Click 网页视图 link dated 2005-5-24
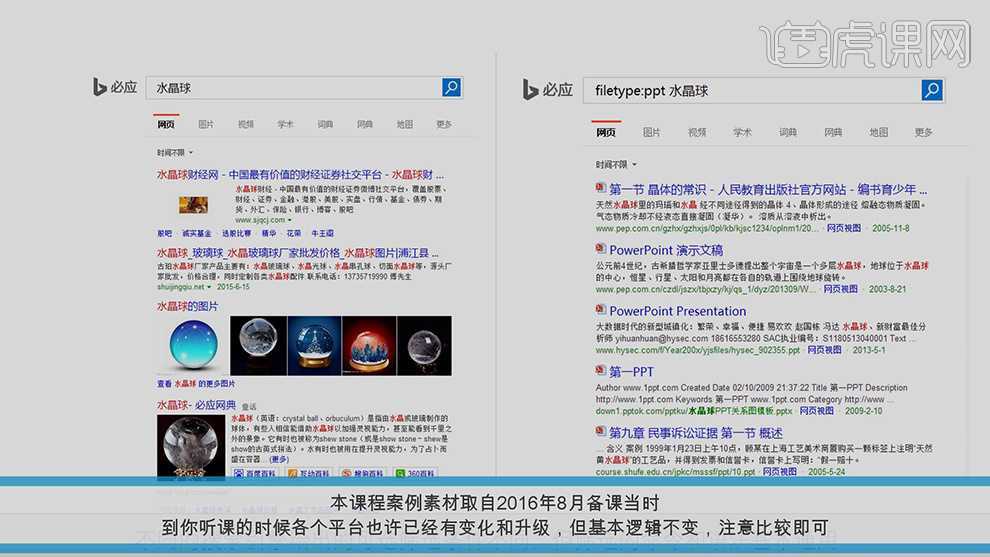The width and height of the screenshot is (990, 557). point(780,471)
